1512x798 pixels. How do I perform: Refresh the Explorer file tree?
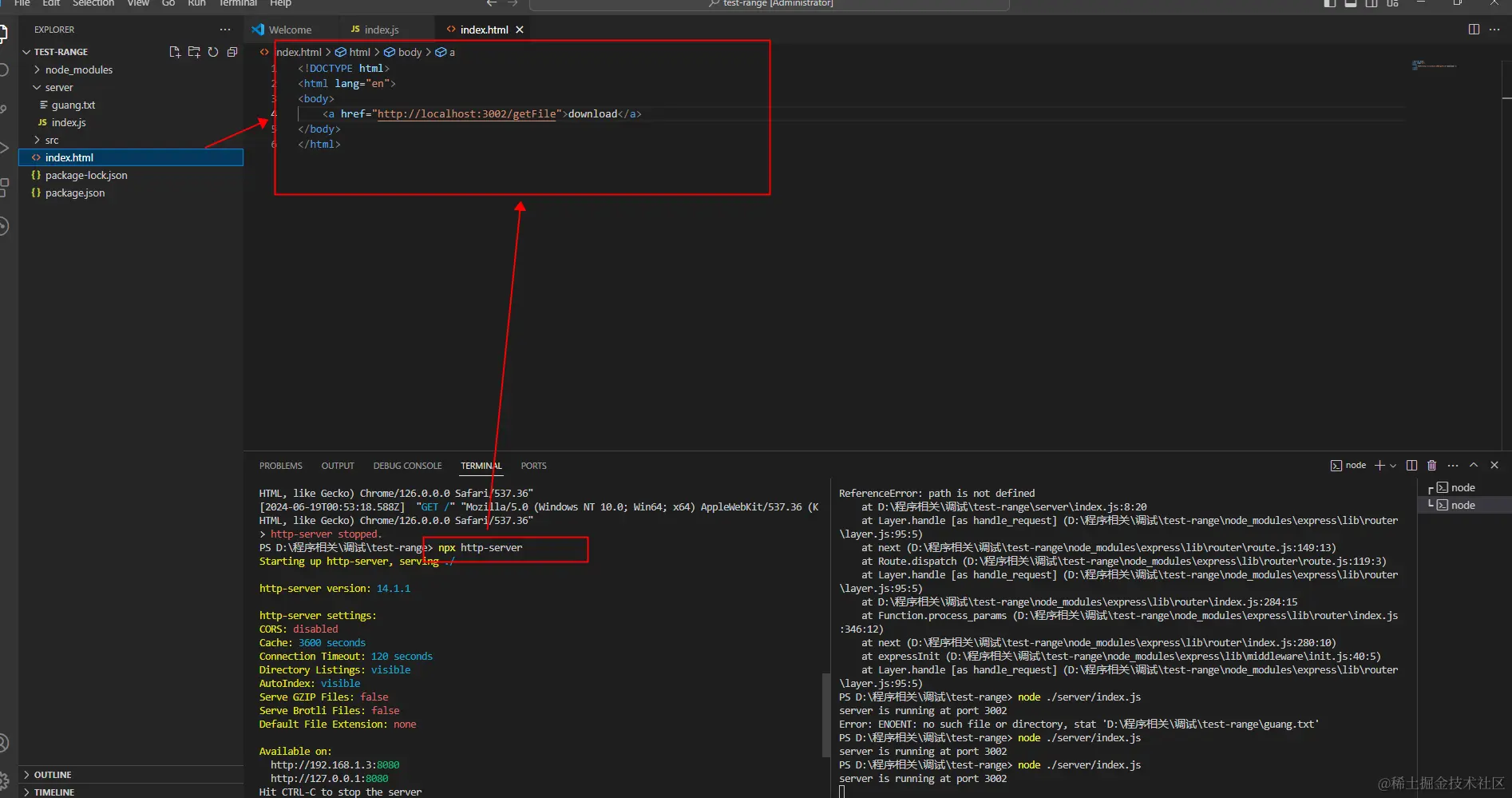coord(213,52)
